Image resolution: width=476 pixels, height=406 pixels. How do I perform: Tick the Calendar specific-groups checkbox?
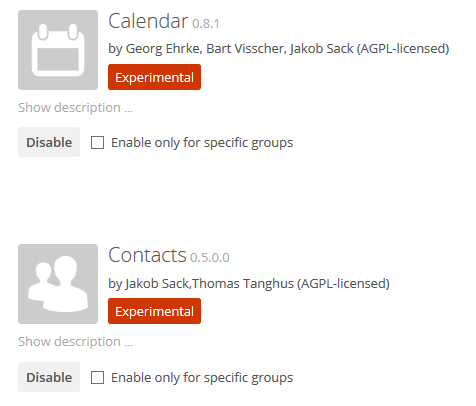tap(97, 143)
